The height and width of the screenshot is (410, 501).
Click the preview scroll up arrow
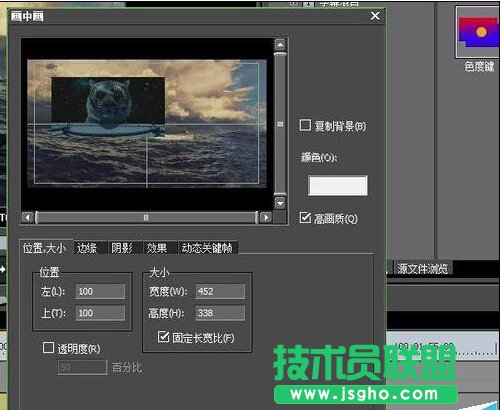280,45
